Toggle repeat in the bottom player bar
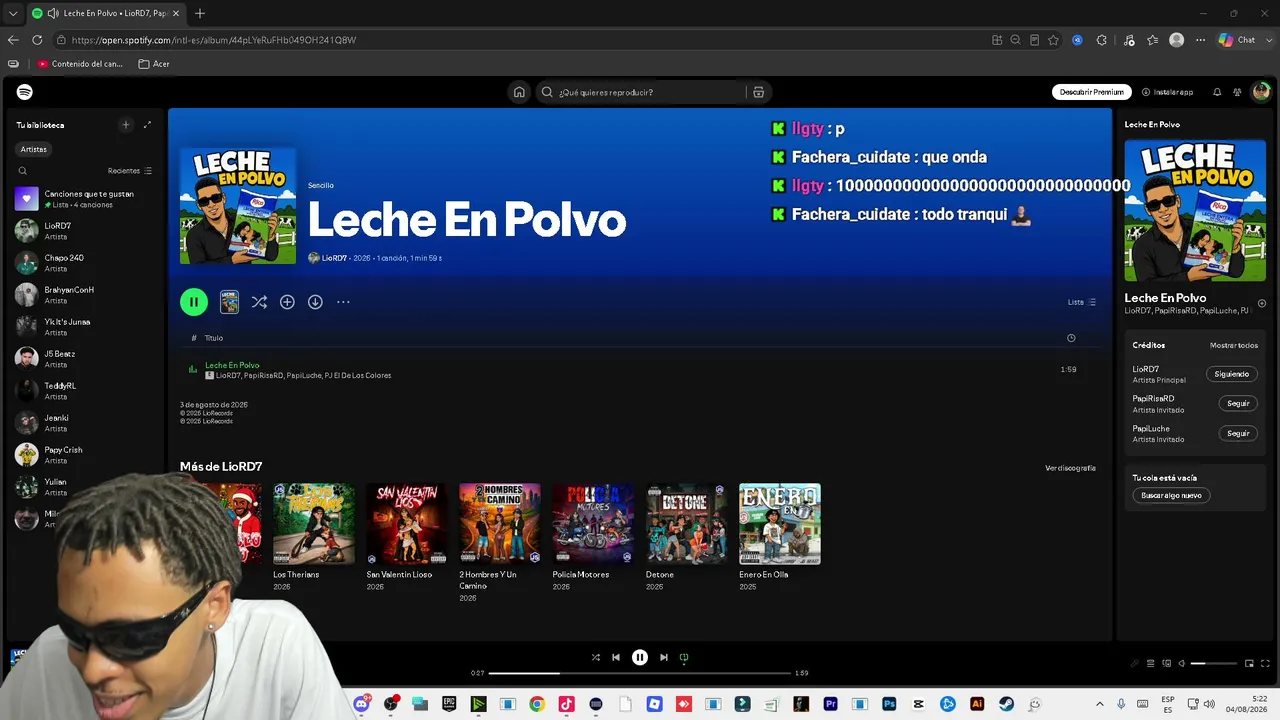The width and height of the screenshot is (1280, 720). [684, 657]
